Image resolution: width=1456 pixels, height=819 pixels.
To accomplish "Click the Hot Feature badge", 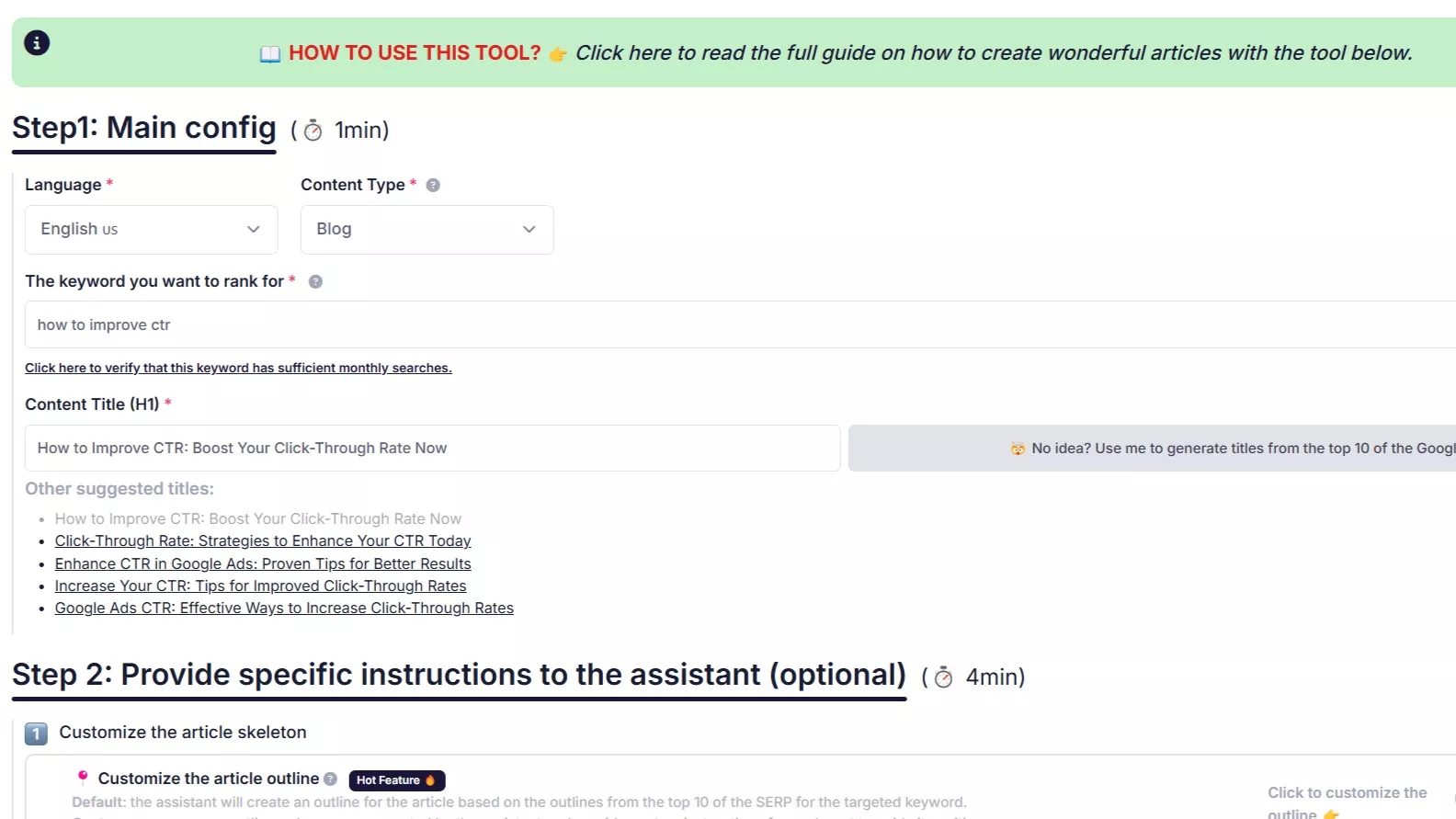I will (396, 780).
